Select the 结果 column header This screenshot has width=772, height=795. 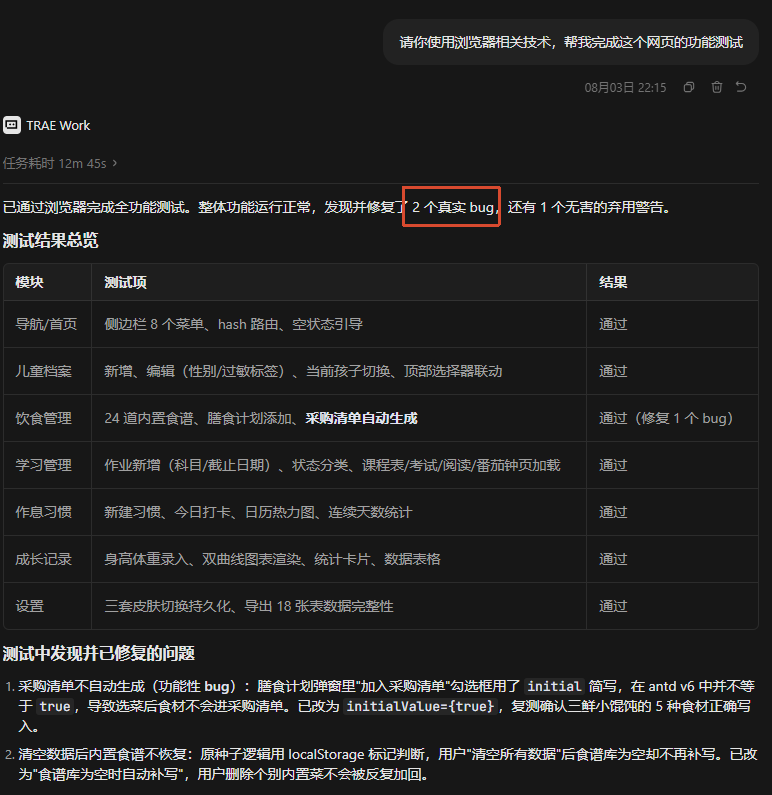[x=613, y=282]
